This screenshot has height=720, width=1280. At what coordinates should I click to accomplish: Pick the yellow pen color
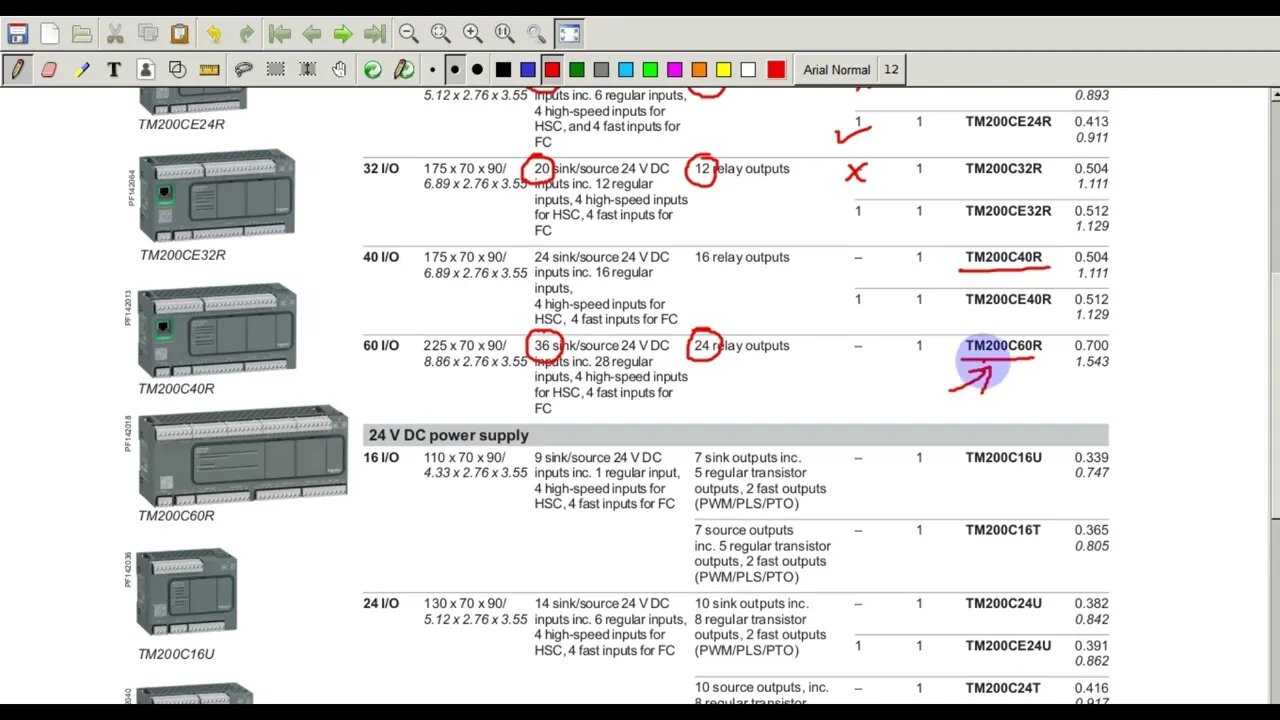click(723, 69)
